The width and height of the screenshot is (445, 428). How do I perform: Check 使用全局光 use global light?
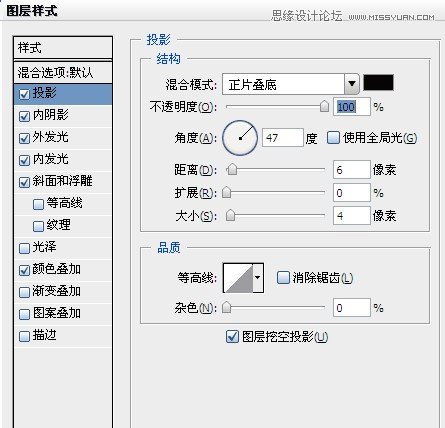coord(333,138)
